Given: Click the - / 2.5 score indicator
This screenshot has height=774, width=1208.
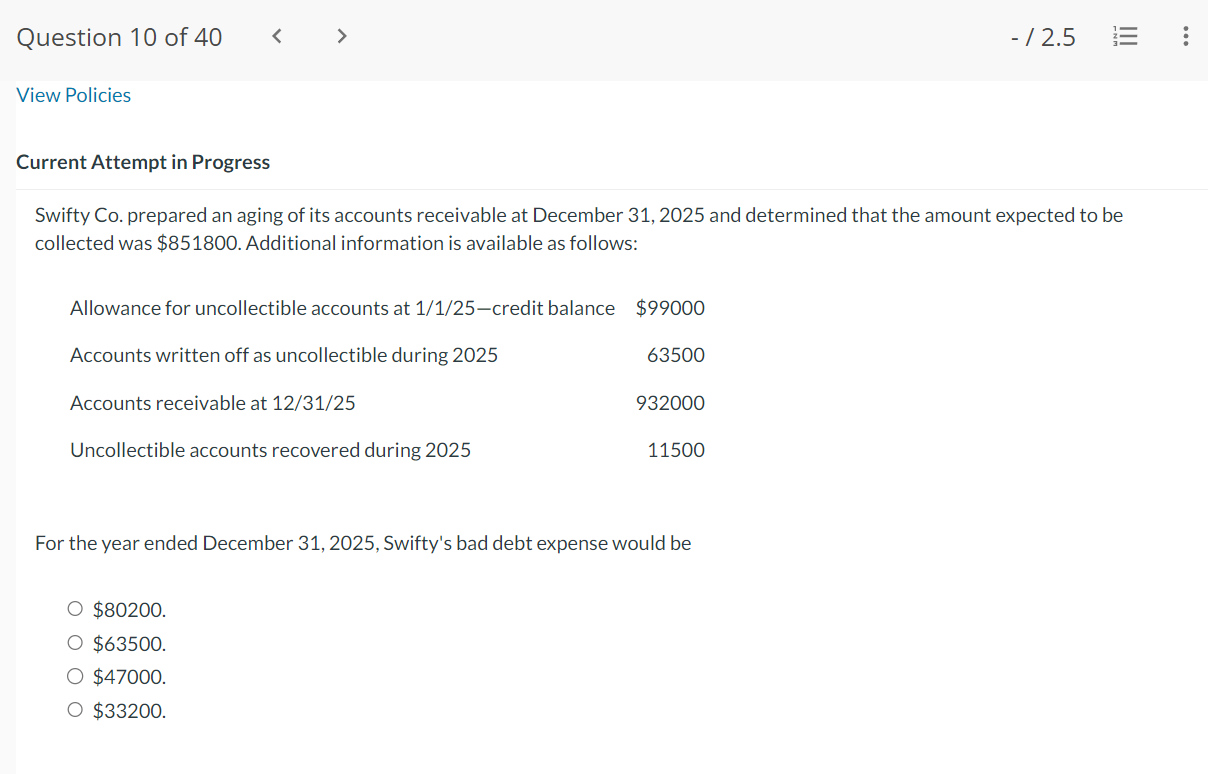Looking at the screenshot, I should (x=1043, y=36).
